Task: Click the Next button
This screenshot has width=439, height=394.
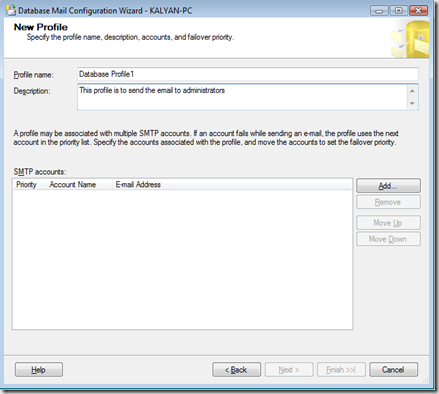Action: (x=289, y=370)
